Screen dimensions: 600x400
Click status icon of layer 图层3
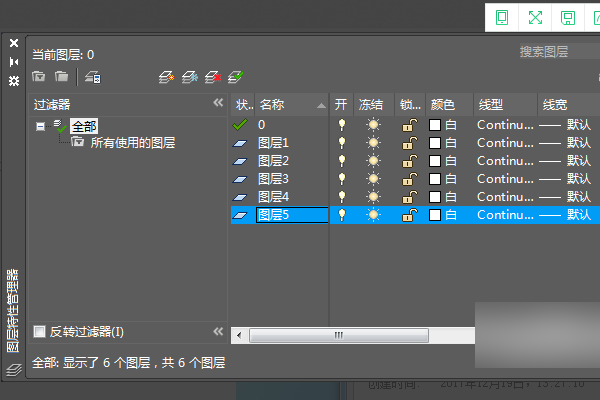[240, 179]
